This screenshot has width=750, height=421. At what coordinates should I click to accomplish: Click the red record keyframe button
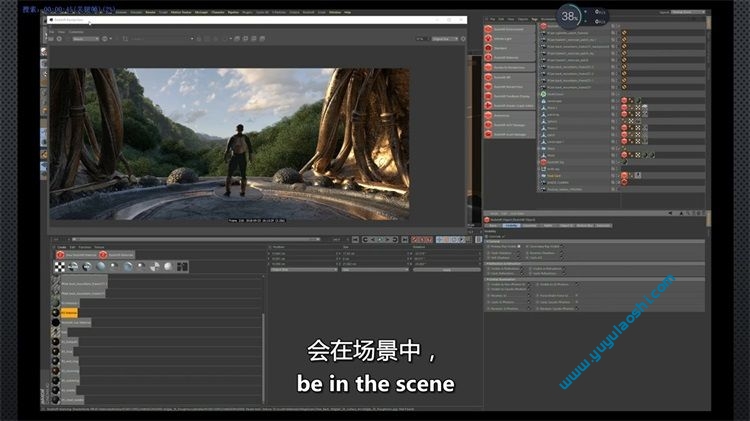416,239
